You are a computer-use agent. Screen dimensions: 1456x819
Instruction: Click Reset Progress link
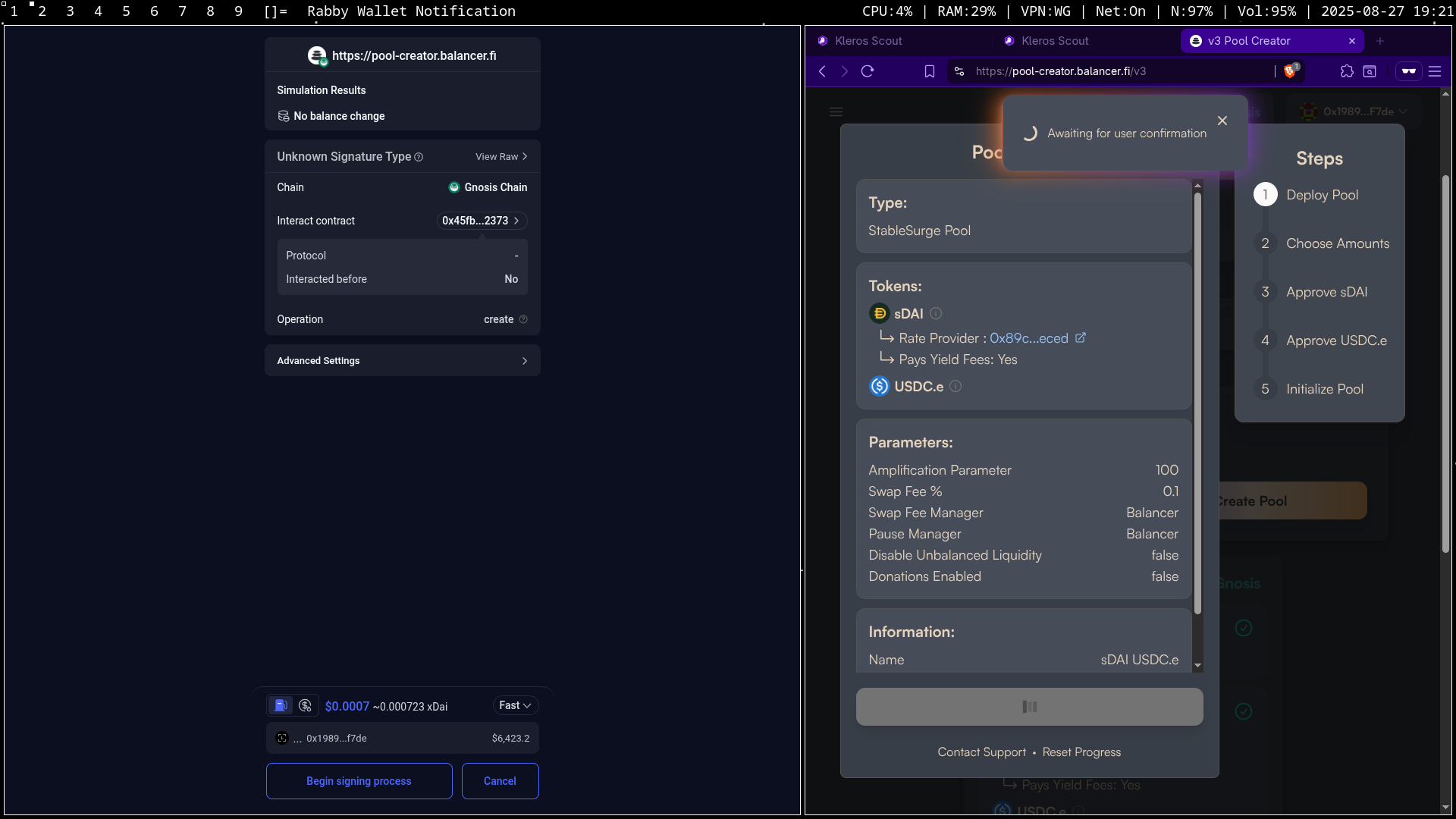coord(1081,752)
